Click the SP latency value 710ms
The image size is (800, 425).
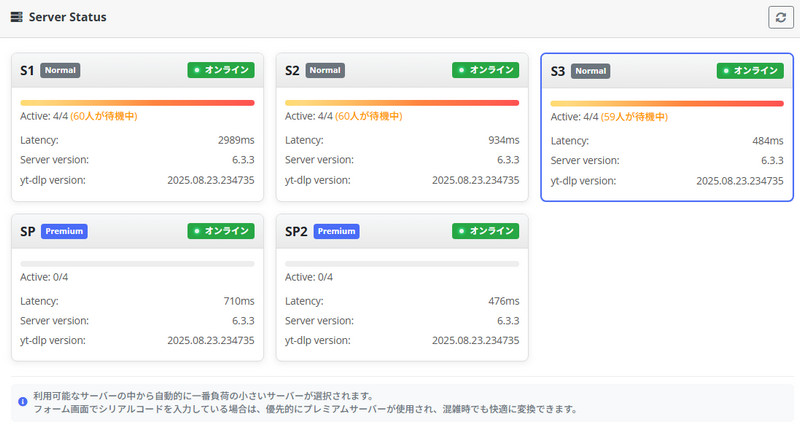pyautogui.click(x=239, y=301)
